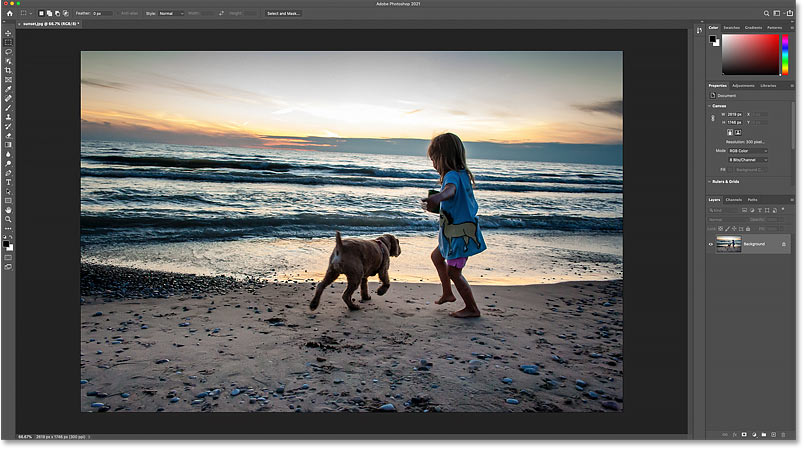
Task: Expand the Rulers & Grids section
Action: 710,181
